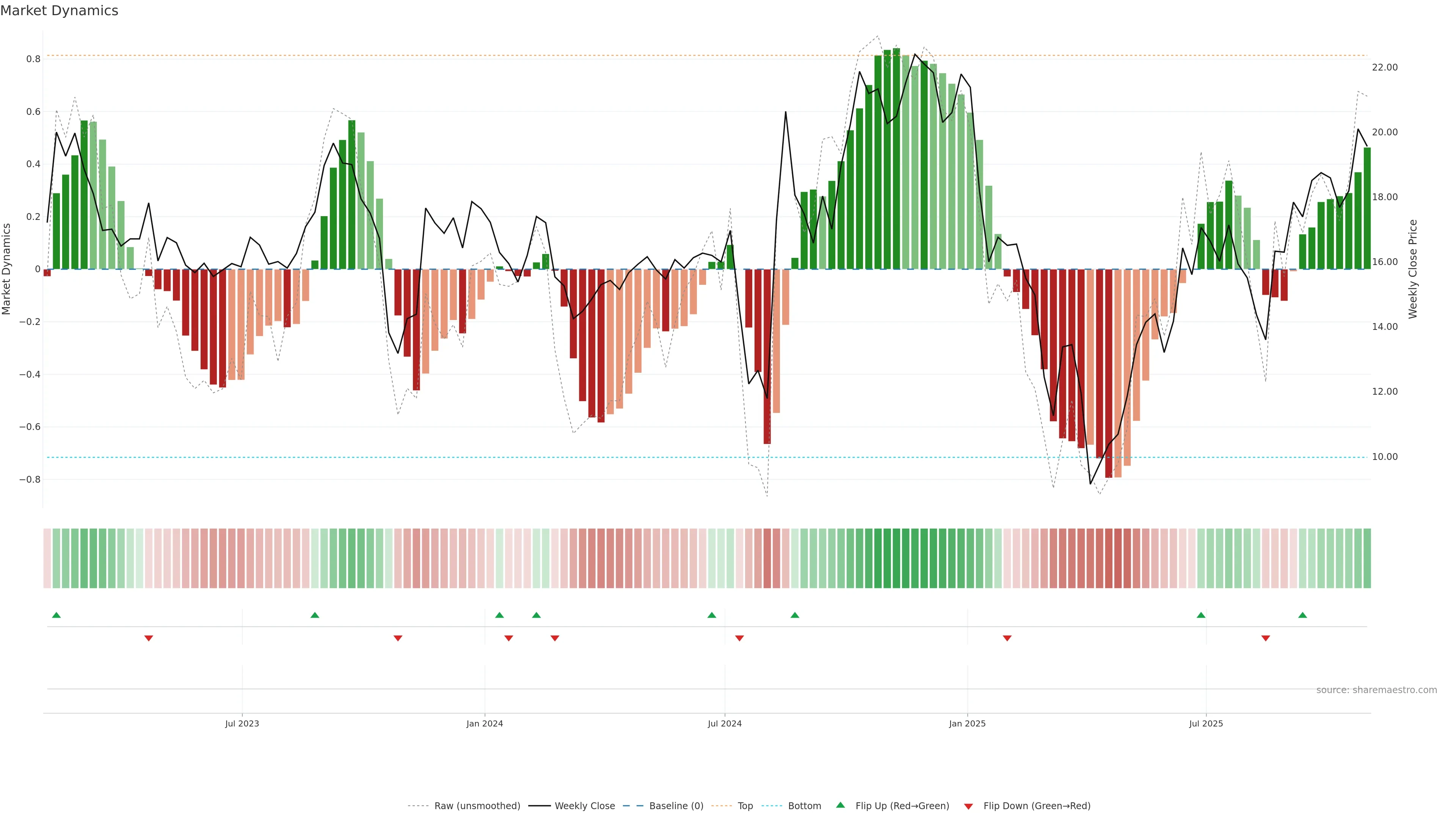
Task: Click the Flip Up legend triangle icon
Action: tap(841, 805)
